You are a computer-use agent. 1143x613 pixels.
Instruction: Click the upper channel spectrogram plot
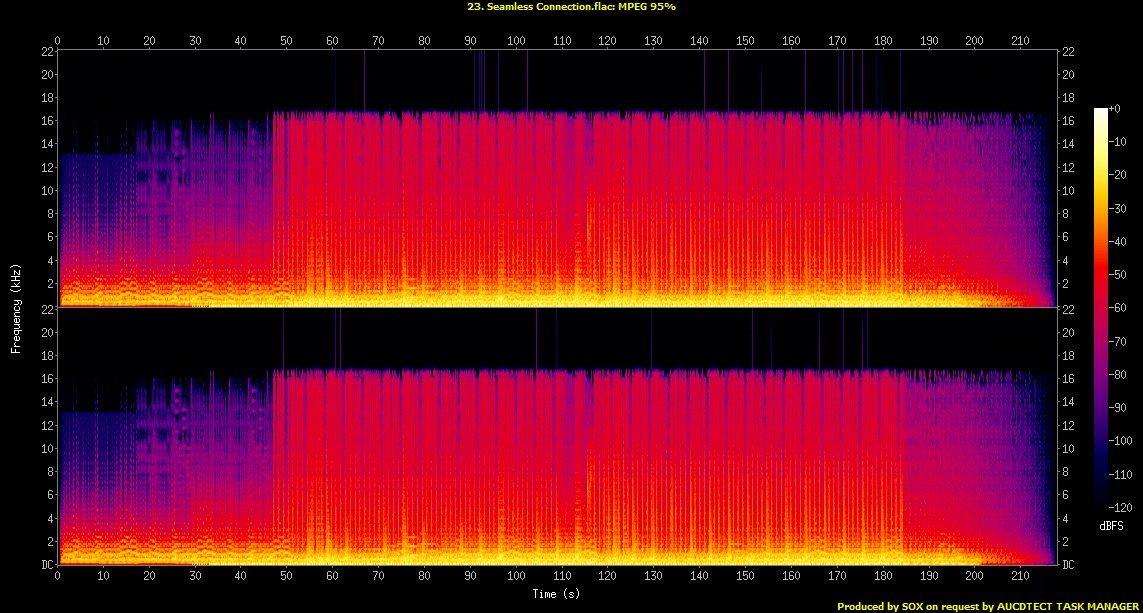[557, 178]
